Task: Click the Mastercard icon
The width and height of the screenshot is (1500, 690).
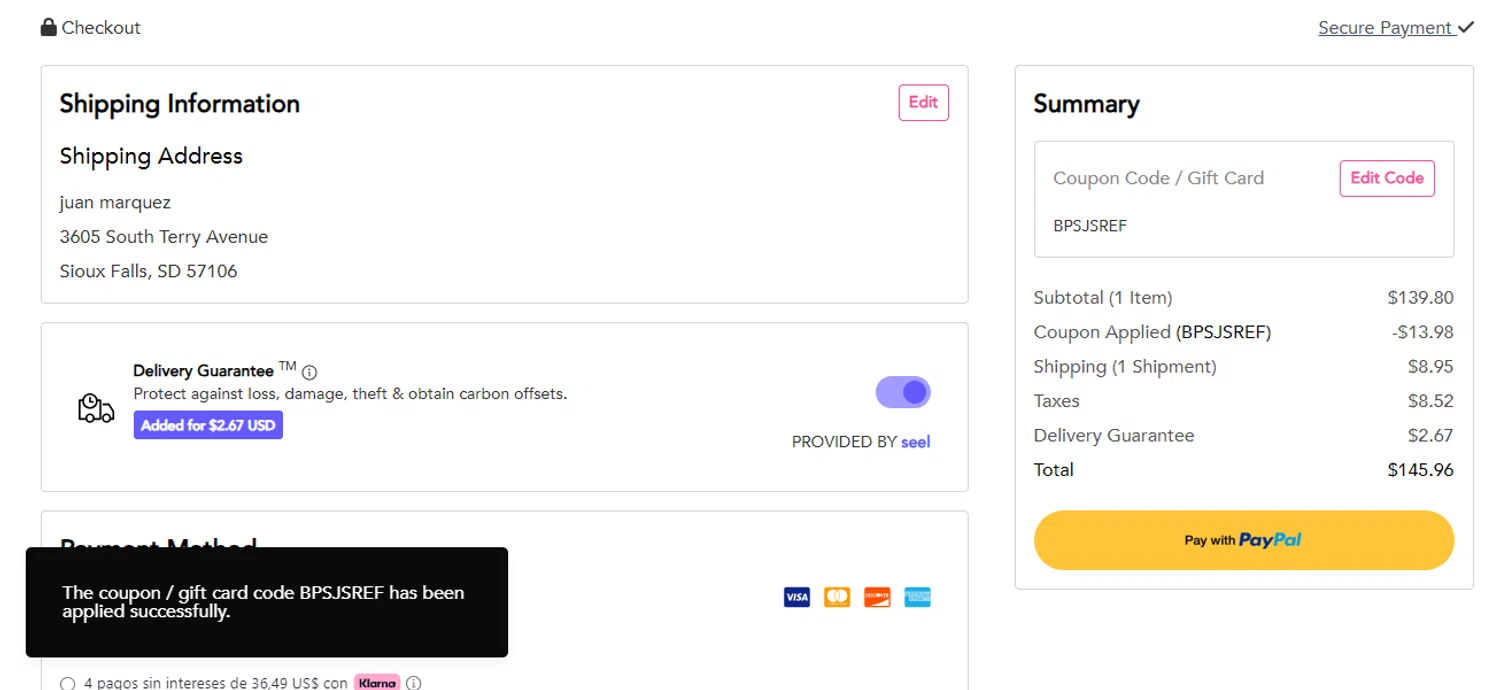Action: click(837, 597)
